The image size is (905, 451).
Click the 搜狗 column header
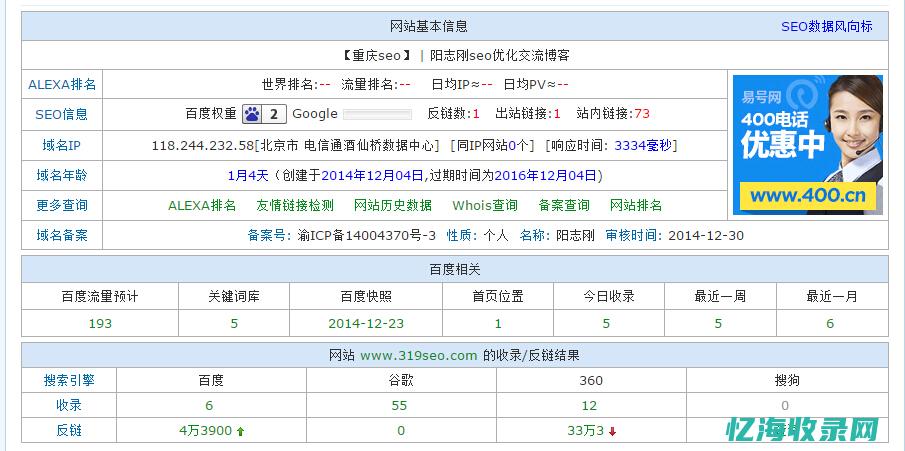click(x=787, y=381)
